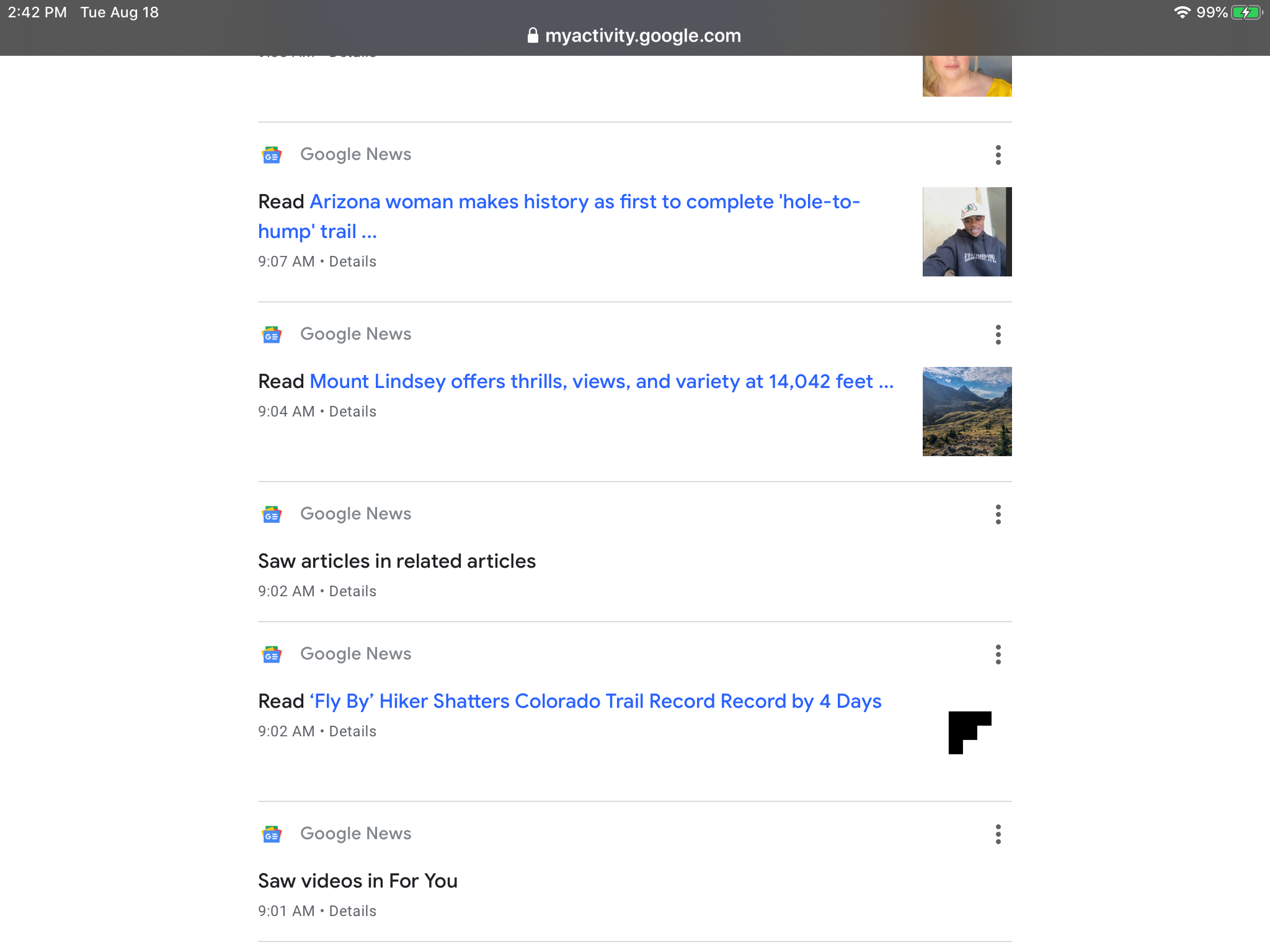Tap the thumbnail of man in white cap

pos(967,232)
